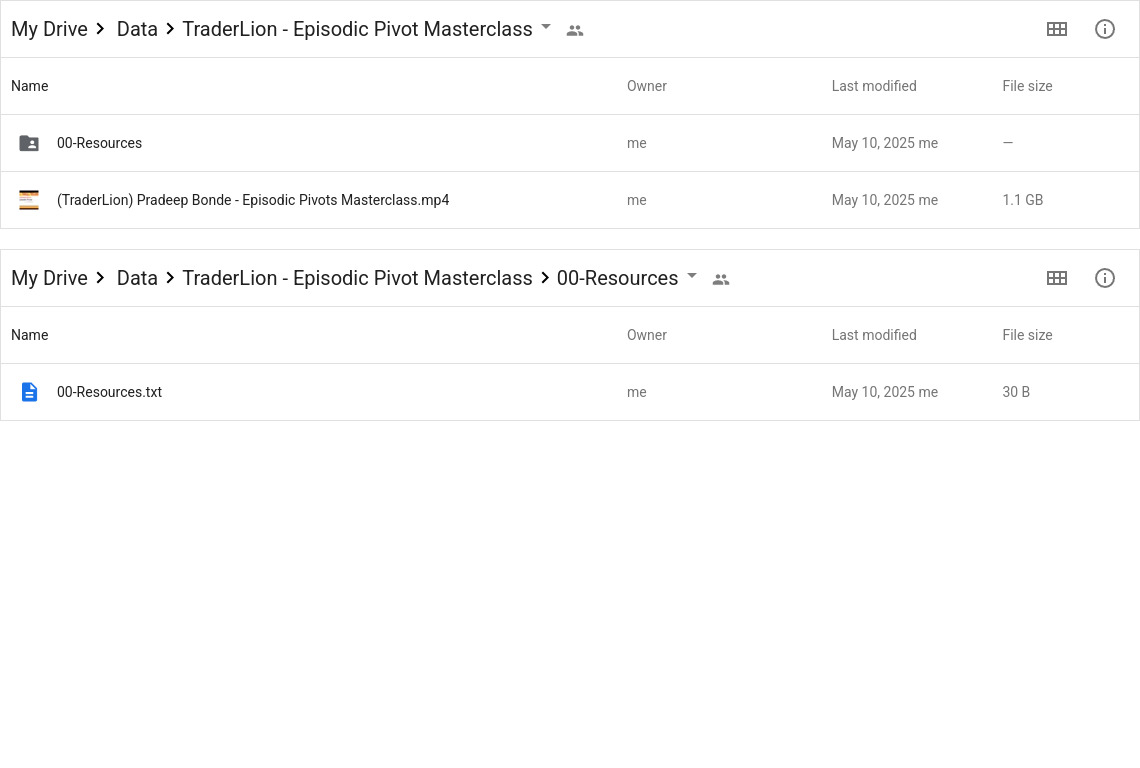Open the dropdown arrow after the 00-Resources breadcrumb
The image size is (1140, 768).
click(x=692, y=276)
